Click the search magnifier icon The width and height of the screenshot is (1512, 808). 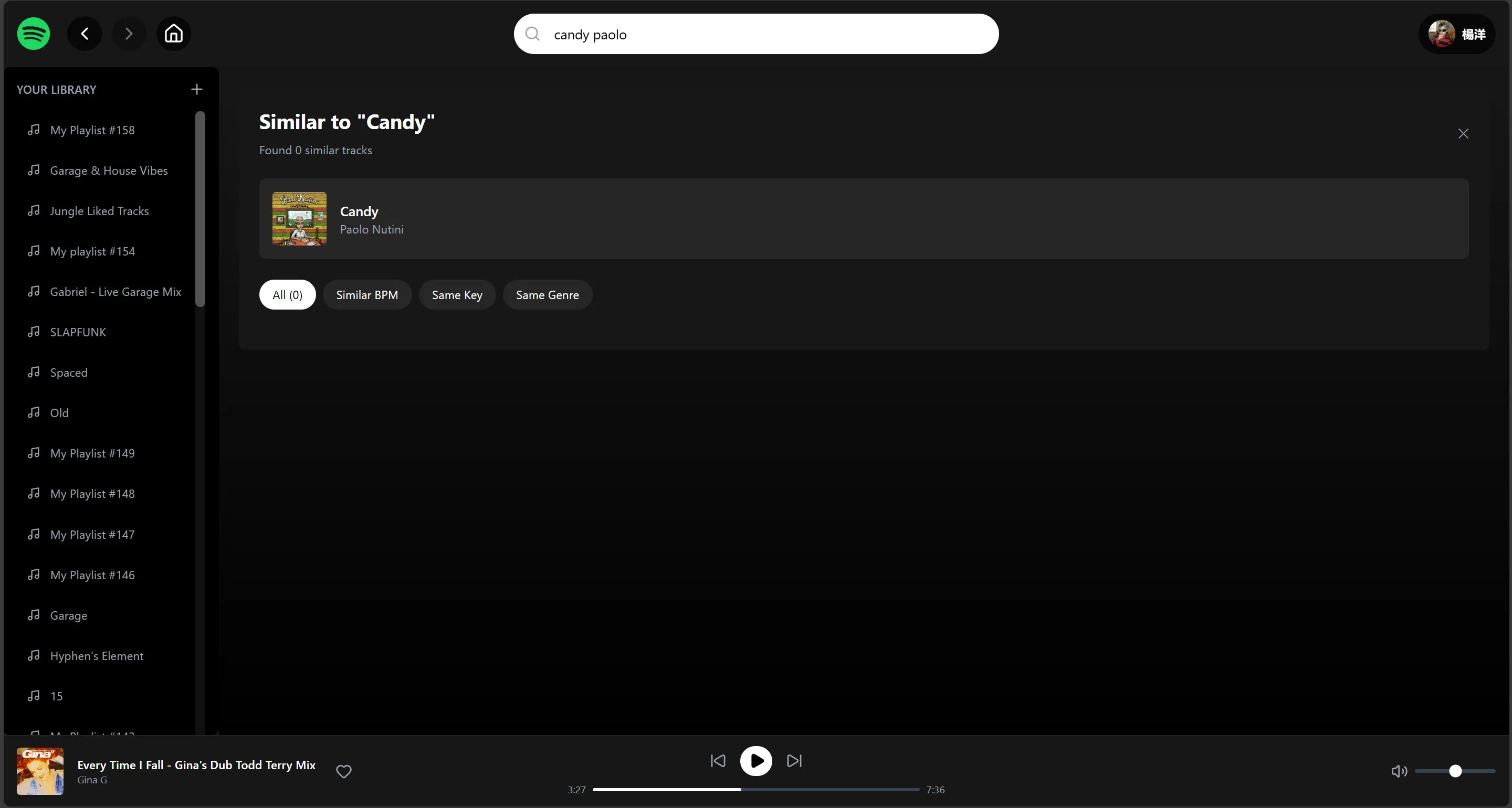(x=532, y=34)
